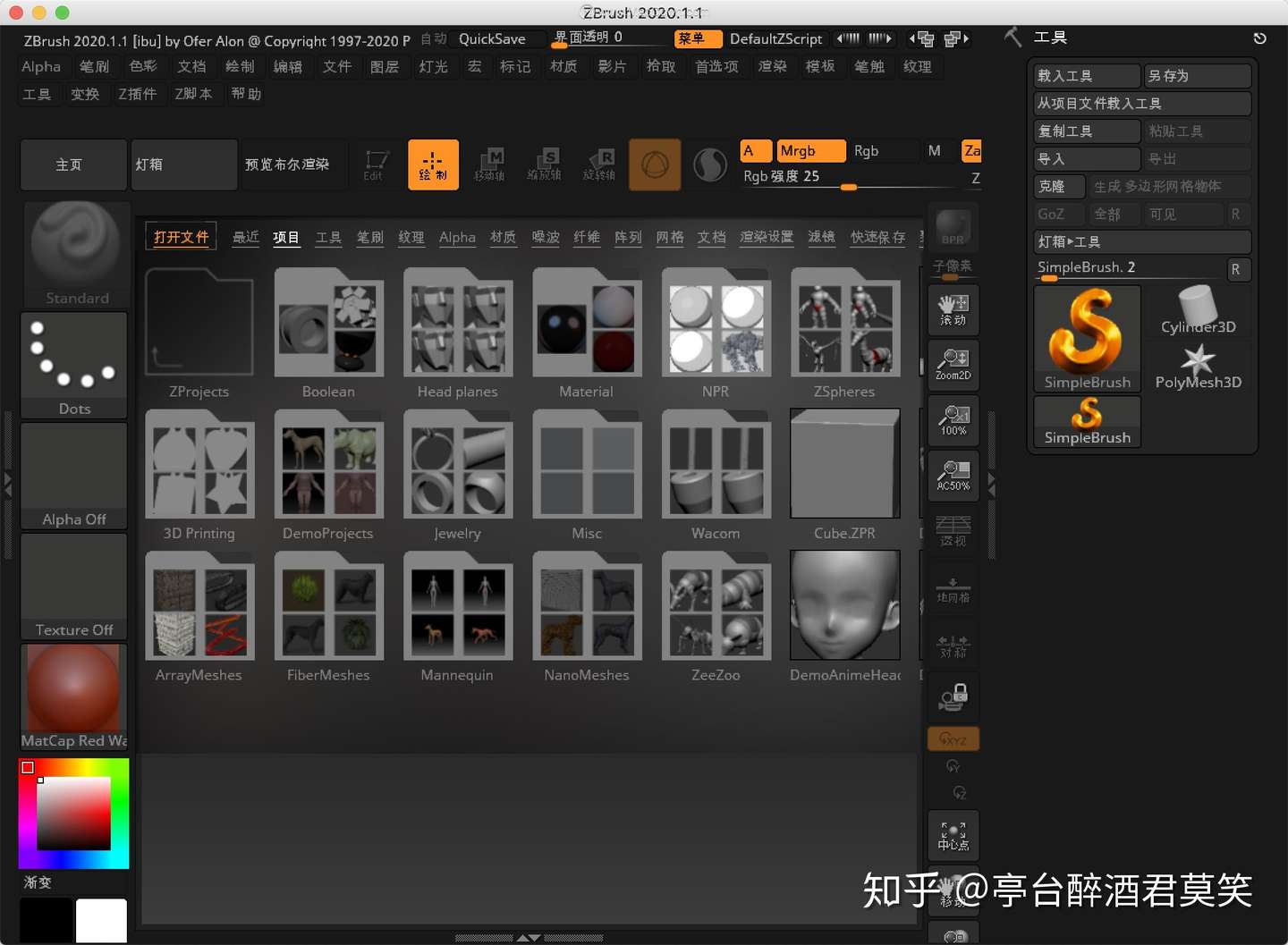Screen dimensions: 1288x945
Task: Open the 首选项 preferences menu
Action: point(717,66)
